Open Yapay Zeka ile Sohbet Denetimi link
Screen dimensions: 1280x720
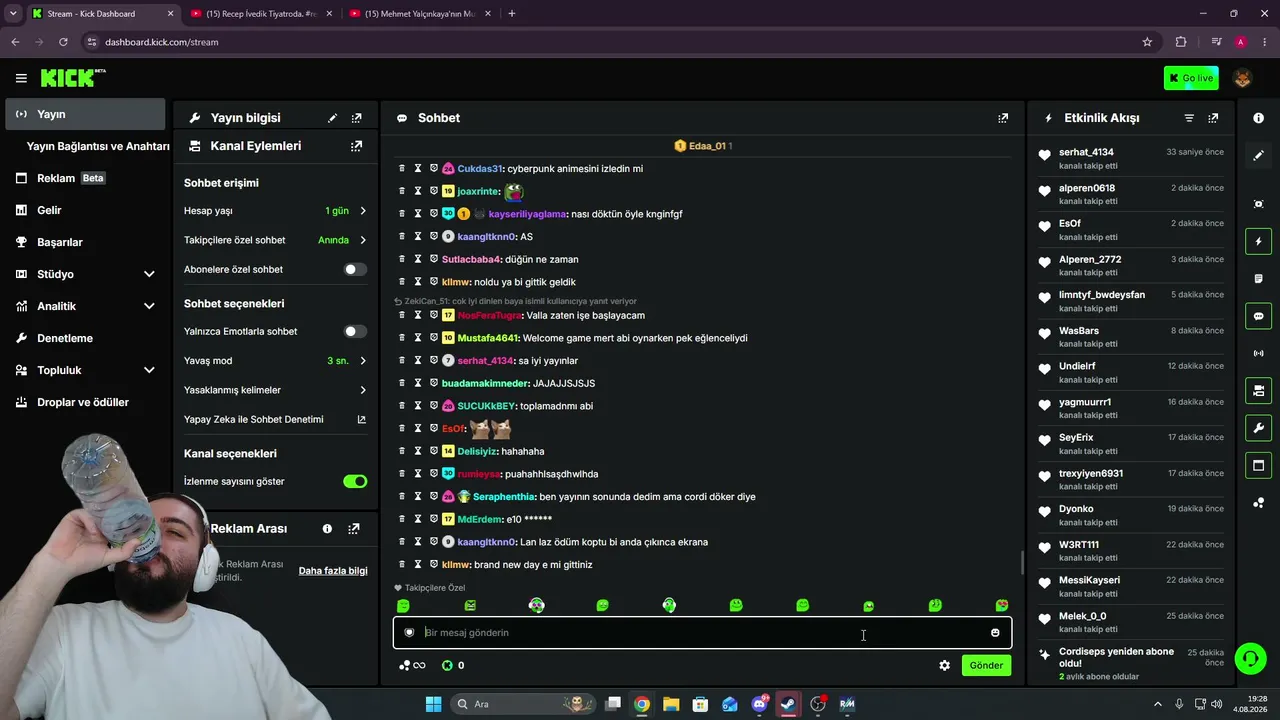point(275,419)
